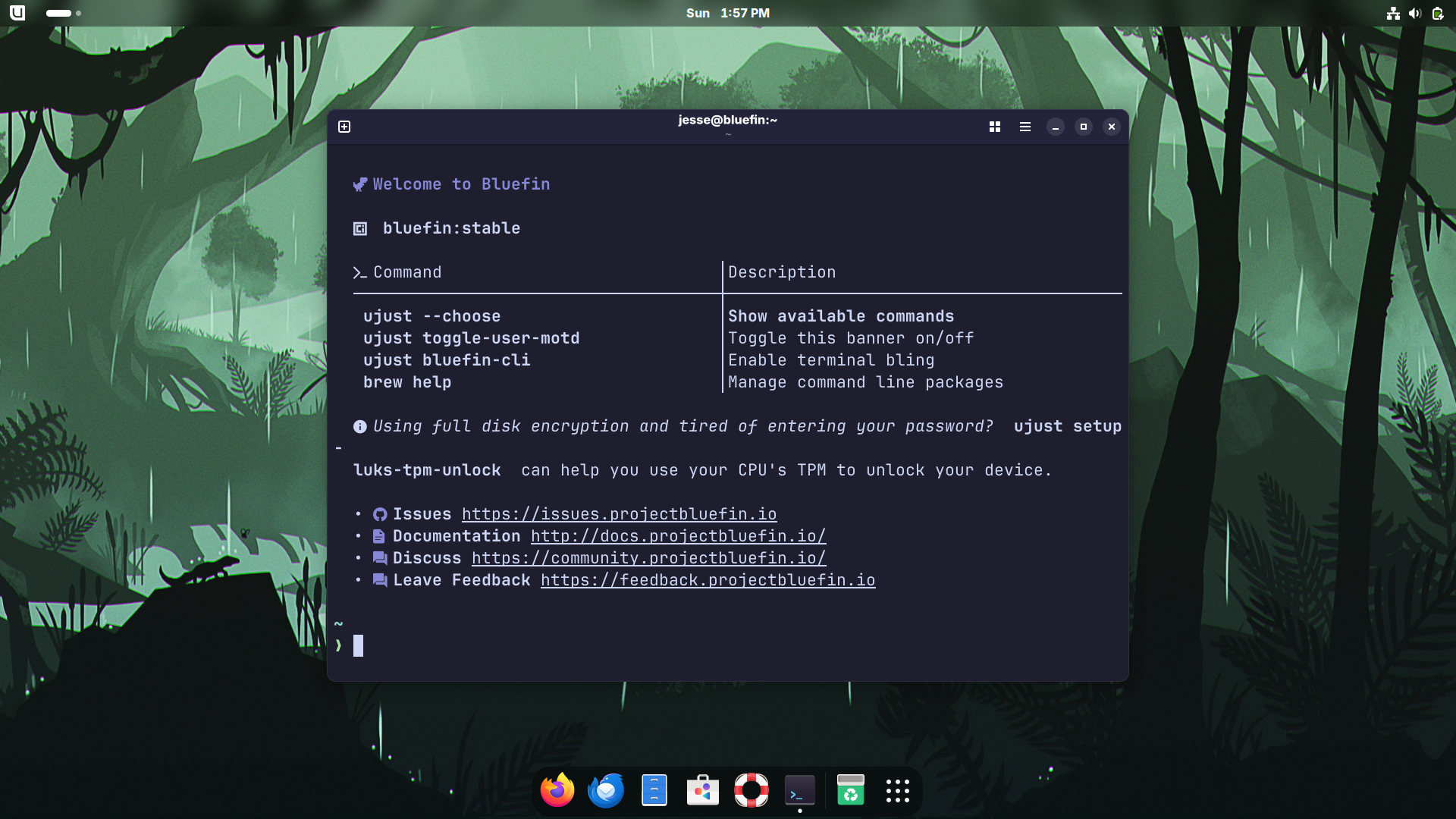Open the software store dock icon
This screenshot has width=1456, height=819.
click(x=703, y=790)
